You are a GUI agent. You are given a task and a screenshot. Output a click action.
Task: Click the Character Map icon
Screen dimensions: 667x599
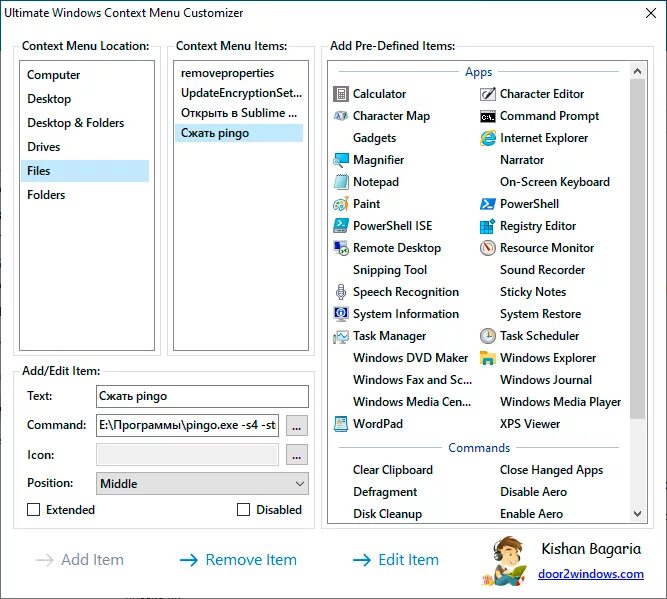pyautogui.click(x=341, y=116)
